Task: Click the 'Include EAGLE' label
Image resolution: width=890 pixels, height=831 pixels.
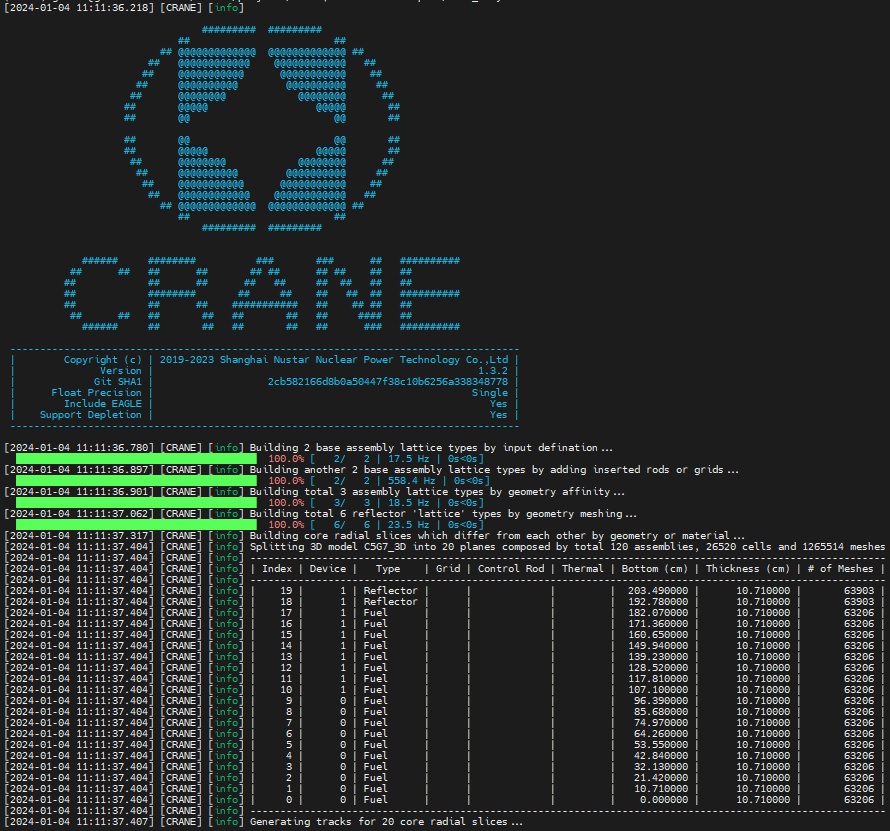Action: (x=103, y=404)
